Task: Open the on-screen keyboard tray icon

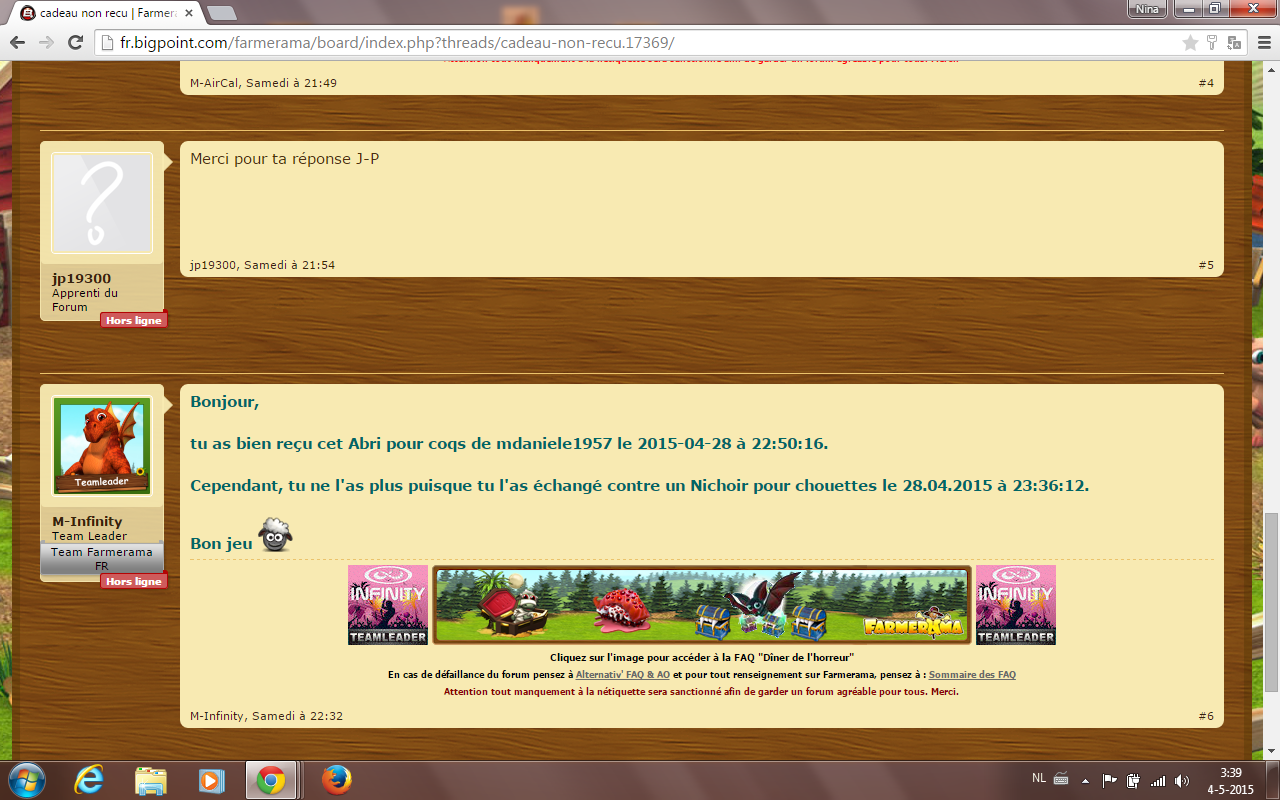Action: pyautogui.click(x=1061, y=780)
